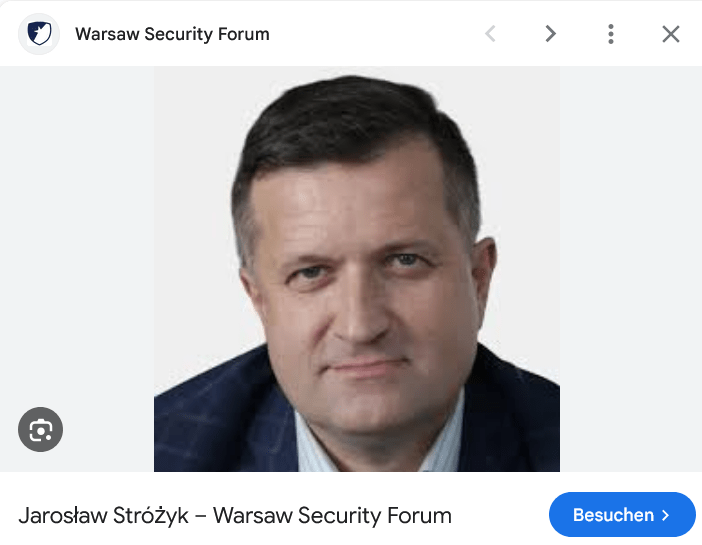This screenshot has height=545, width=702.
Task: Search this image with the Lens camera icon
Action: 40,429
